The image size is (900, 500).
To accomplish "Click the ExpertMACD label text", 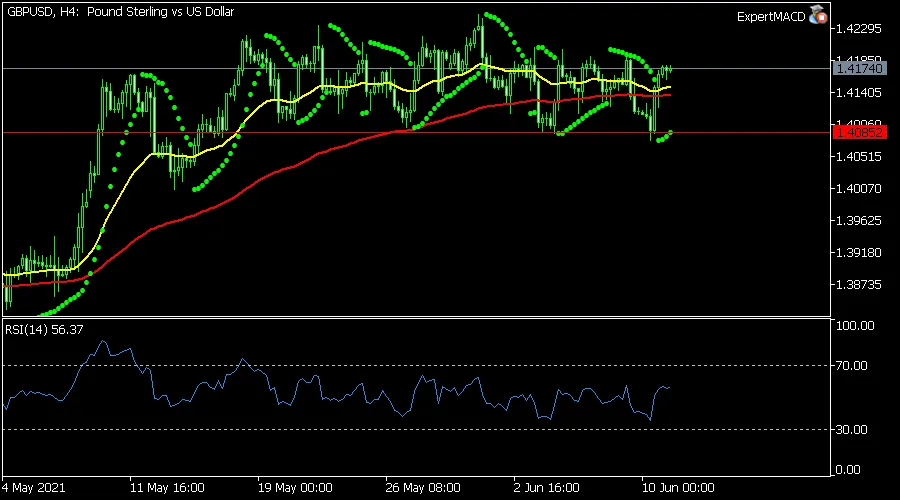I will pyautogui.click(x=771, y=17).
